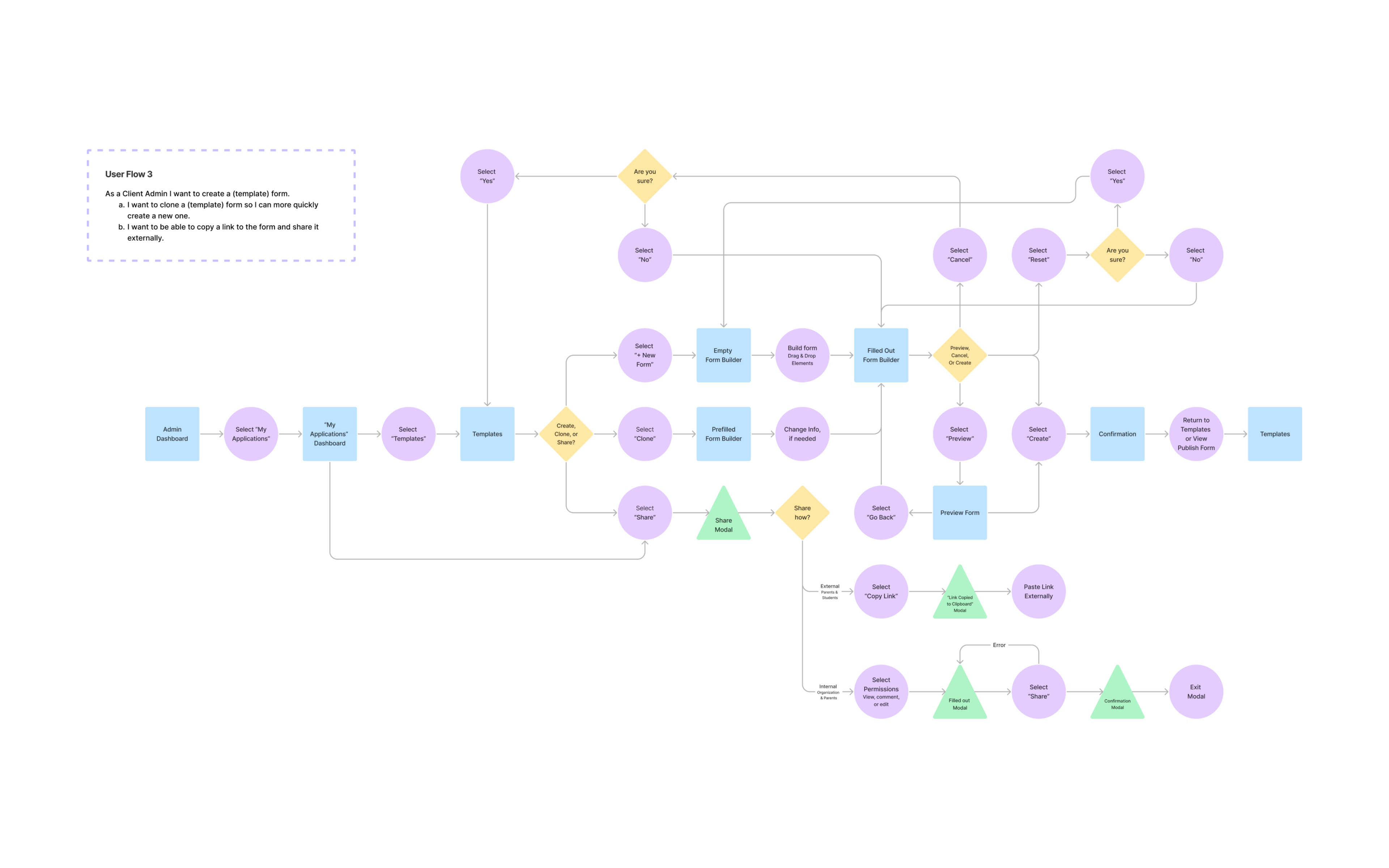Image resolution: width=1389 pixels, height=868 pixels.
Task: Select the 'Exit Modal' purple circle
Action: (1195, 691)
